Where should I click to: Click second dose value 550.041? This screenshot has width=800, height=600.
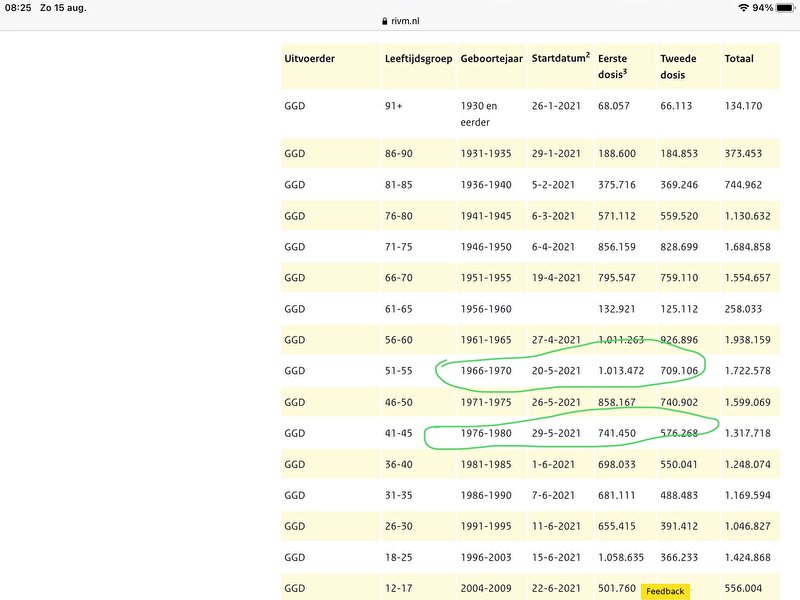pyautogui.click(x=679, y=464)
